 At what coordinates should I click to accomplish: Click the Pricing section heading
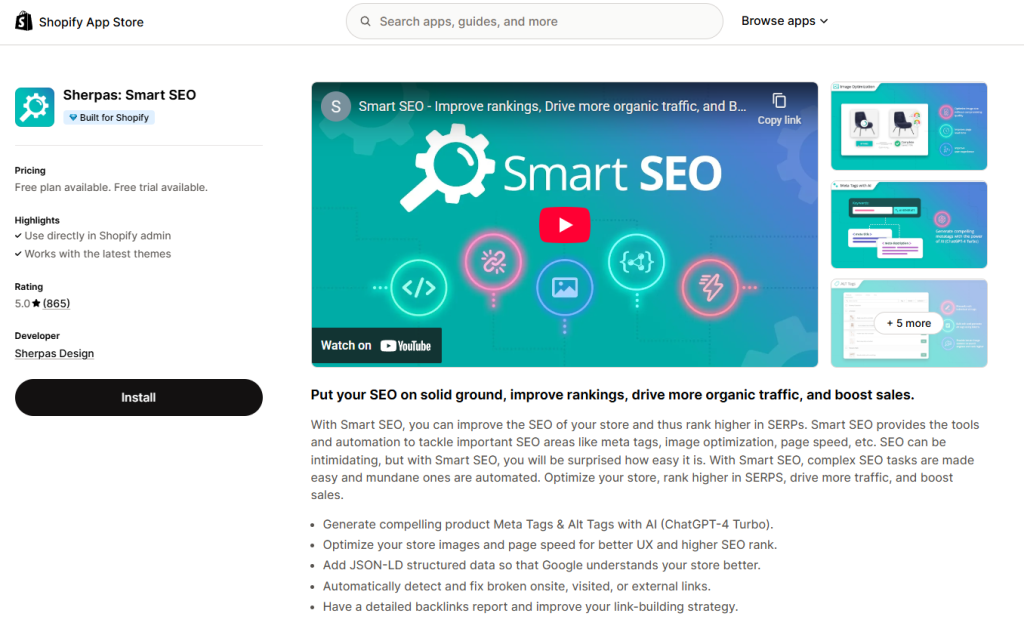click(x=29, y=170)
